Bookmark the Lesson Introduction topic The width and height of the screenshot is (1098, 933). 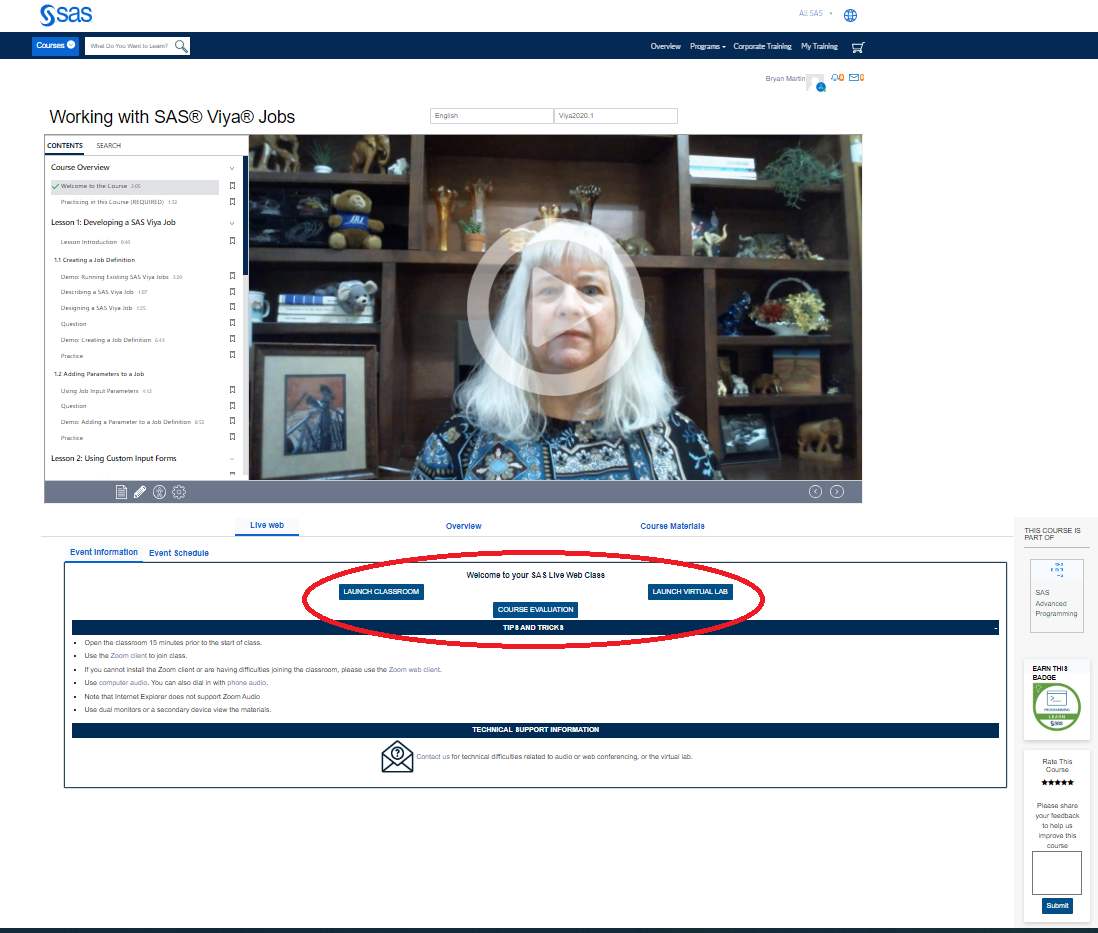[232, 241]
